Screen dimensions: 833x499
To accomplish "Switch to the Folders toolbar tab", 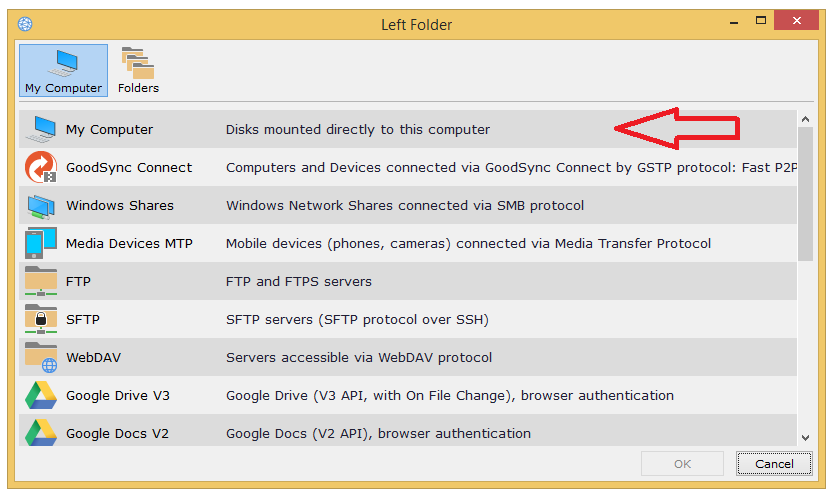I will [x=138, y=71].
